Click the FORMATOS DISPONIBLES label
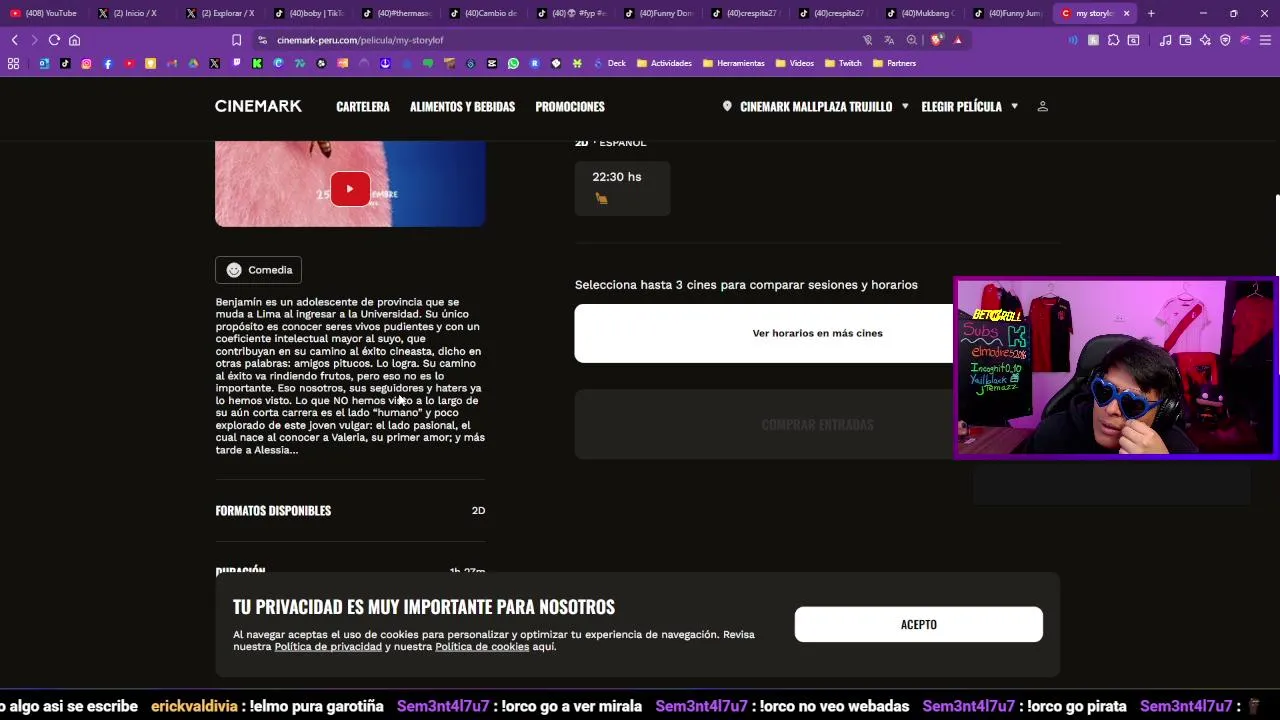 tap(273, 511)
